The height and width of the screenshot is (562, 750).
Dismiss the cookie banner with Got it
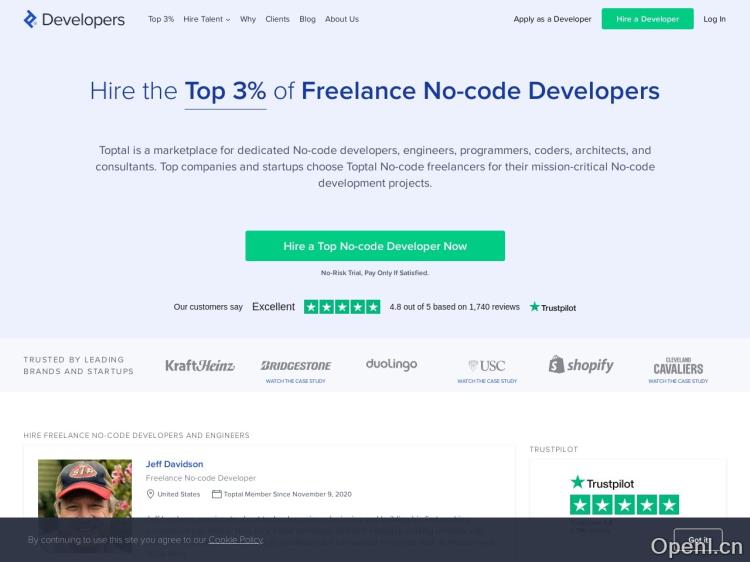pyautogui.click(x=698, y=540)
